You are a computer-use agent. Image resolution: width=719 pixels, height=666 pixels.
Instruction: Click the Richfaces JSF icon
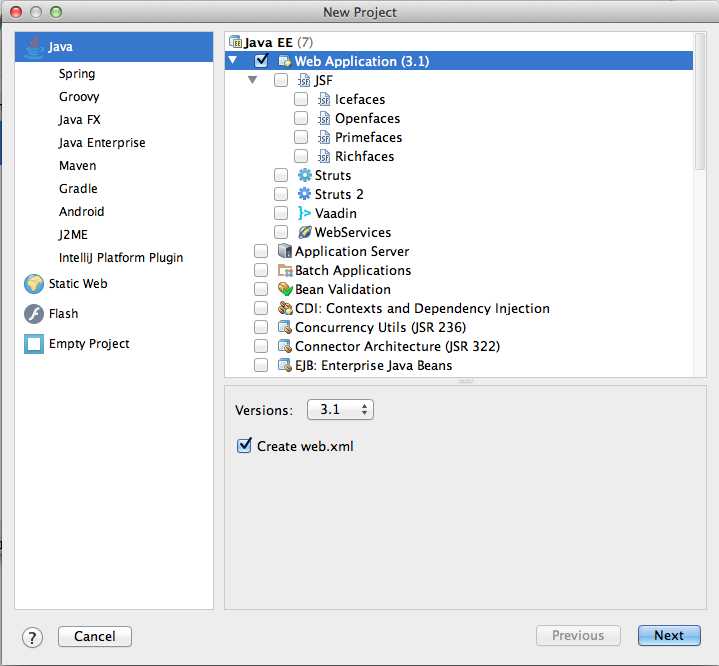click(x=324, y=156)
